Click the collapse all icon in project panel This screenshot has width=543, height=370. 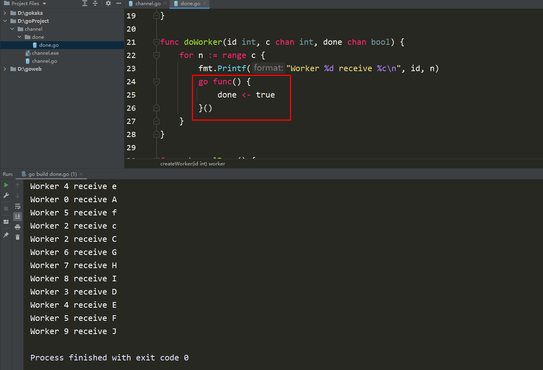click(95, 3)
